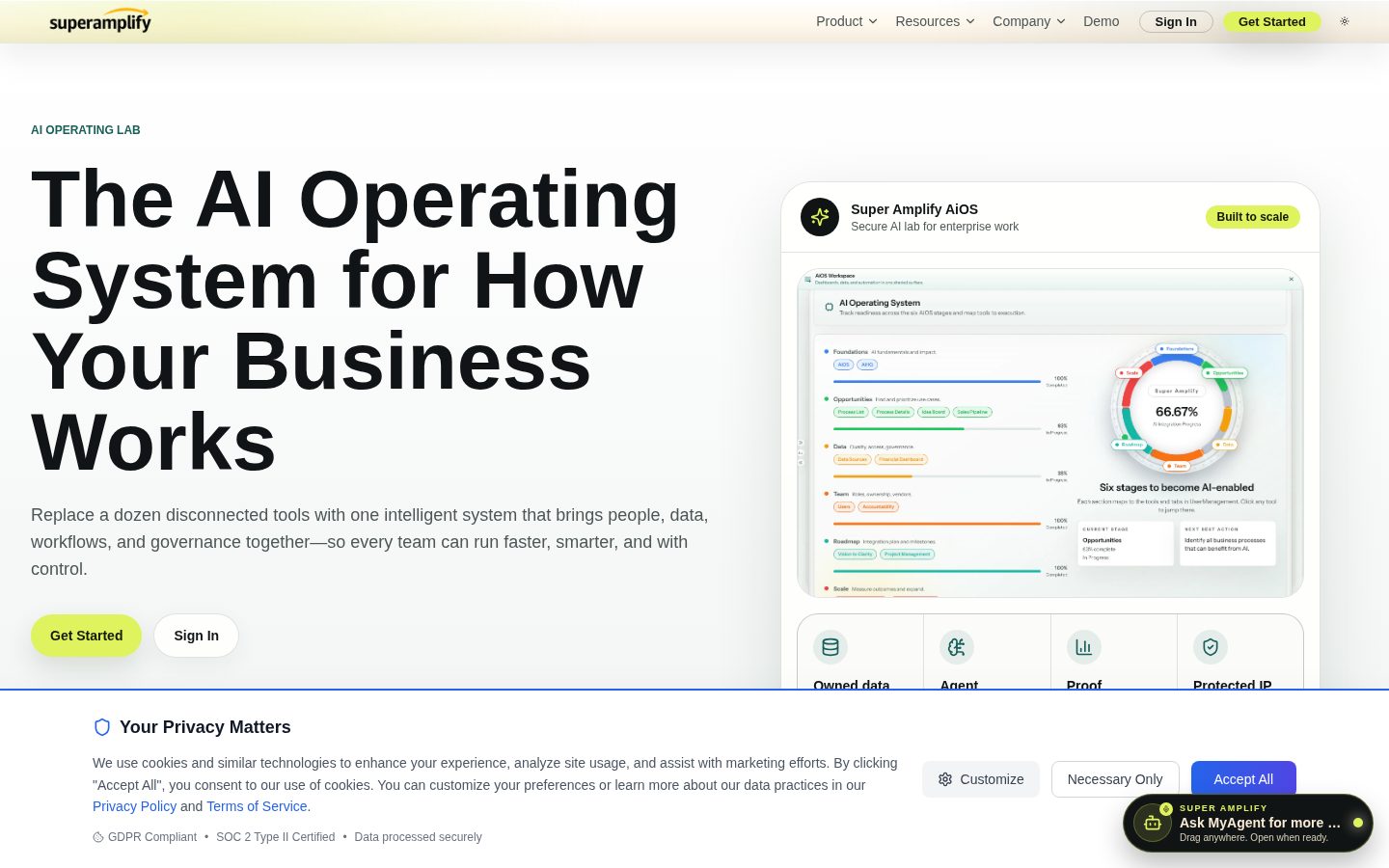Click the shield icon beside Your Privacy Matters
This screenshot has width=1389, height=868.
point(102,727)
